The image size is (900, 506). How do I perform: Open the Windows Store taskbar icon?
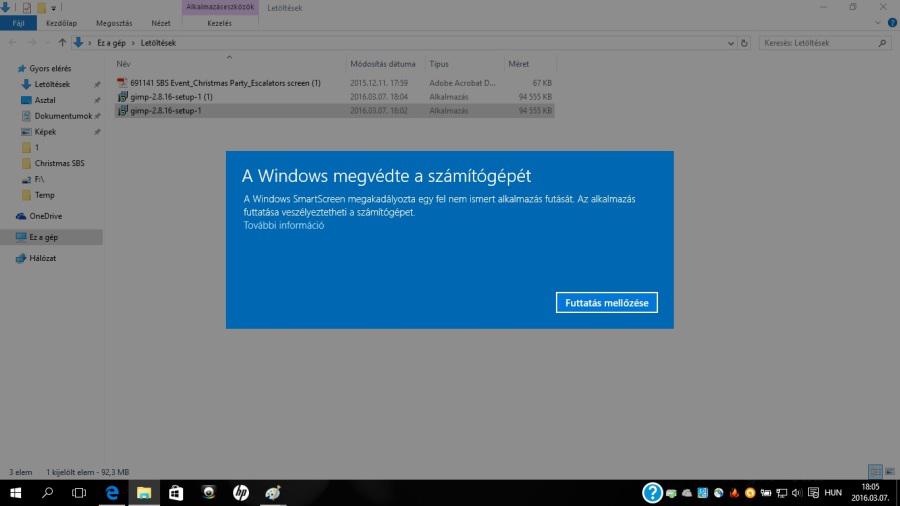176,493
